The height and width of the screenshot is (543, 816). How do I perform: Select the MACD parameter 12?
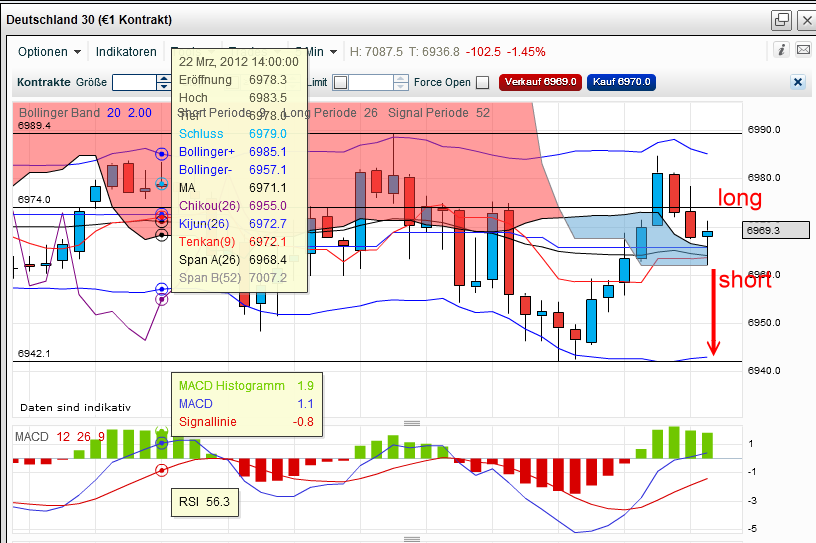click(x=63, y=437)
